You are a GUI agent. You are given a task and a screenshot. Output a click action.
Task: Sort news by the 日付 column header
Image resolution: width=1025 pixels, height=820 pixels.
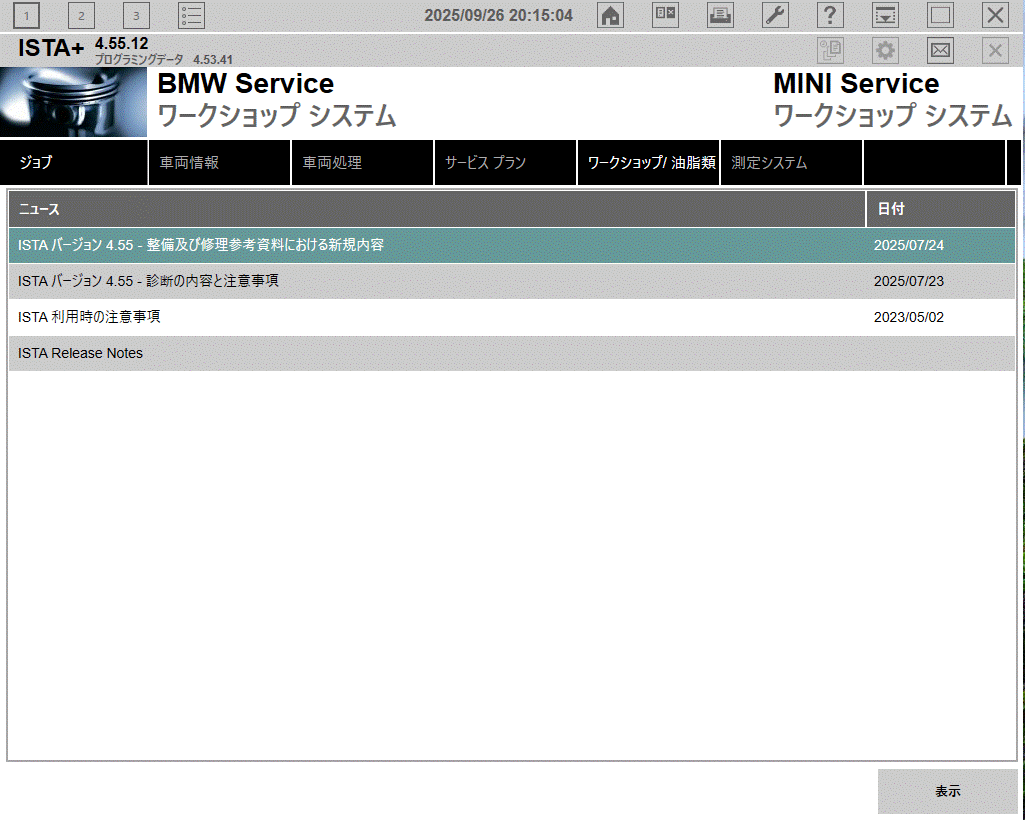(x=940, y=209)
